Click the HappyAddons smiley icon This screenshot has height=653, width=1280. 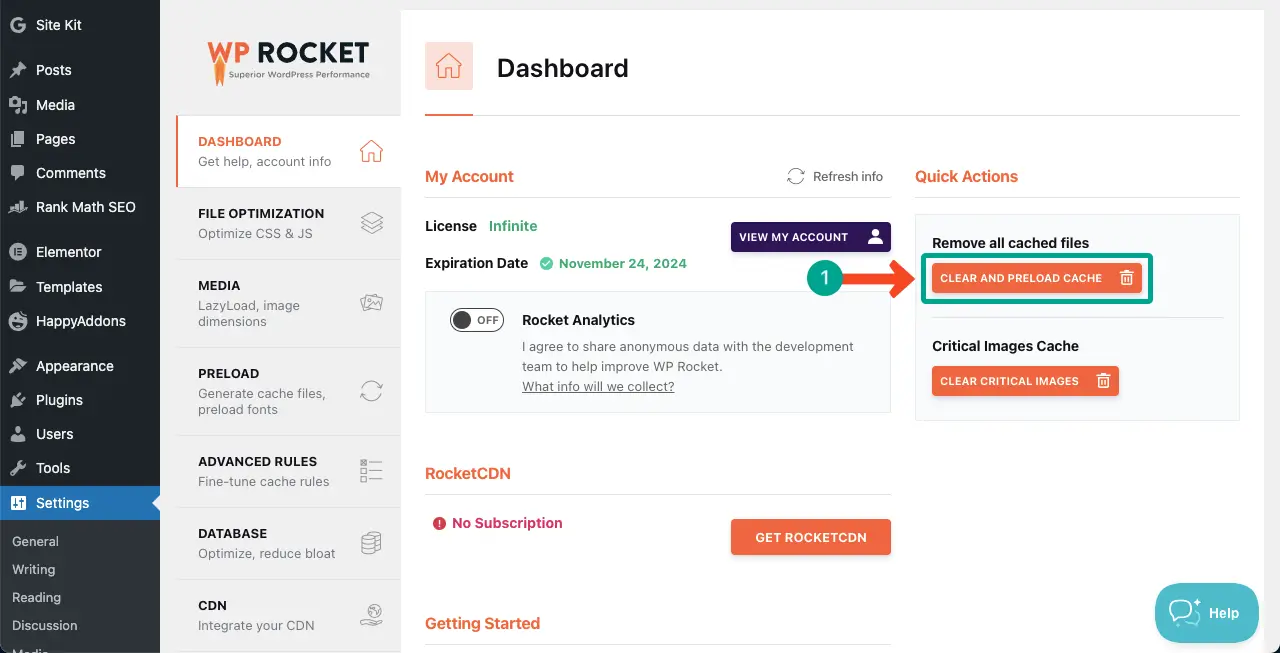18,322
